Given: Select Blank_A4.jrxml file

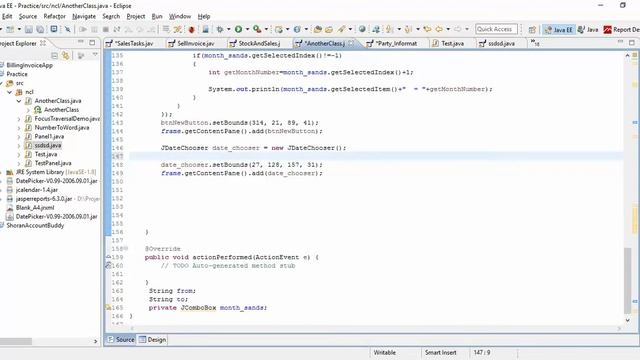Looking at the screenshot, I should pyautogui.click(x=35, y=208).
